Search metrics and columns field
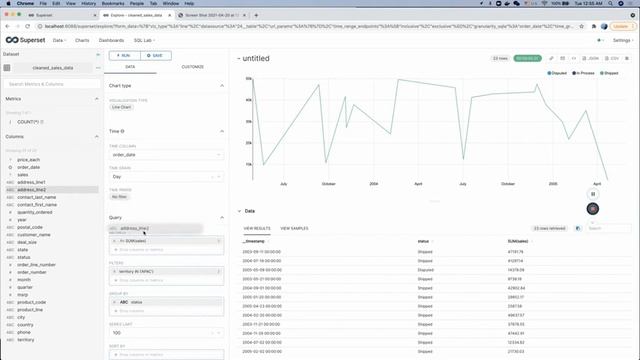Viewport: 640px width, 360px height. click(52, 84)
